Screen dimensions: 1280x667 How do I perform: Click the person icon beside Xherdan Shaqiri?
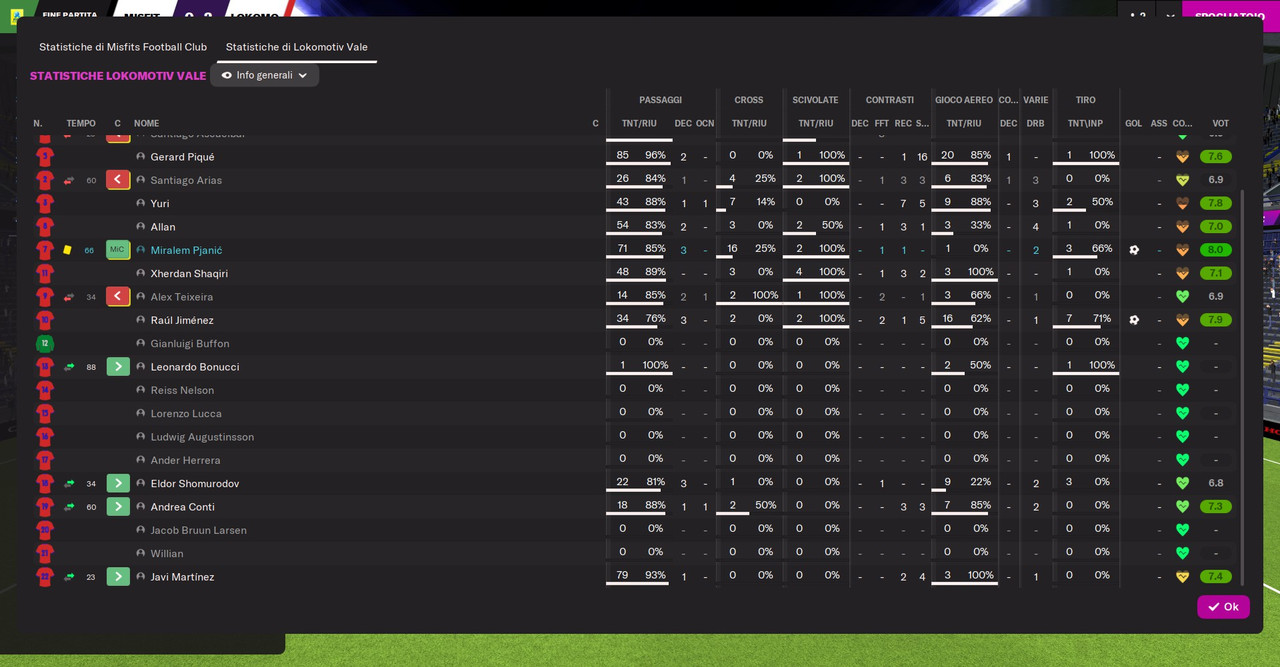click(141, 274)
